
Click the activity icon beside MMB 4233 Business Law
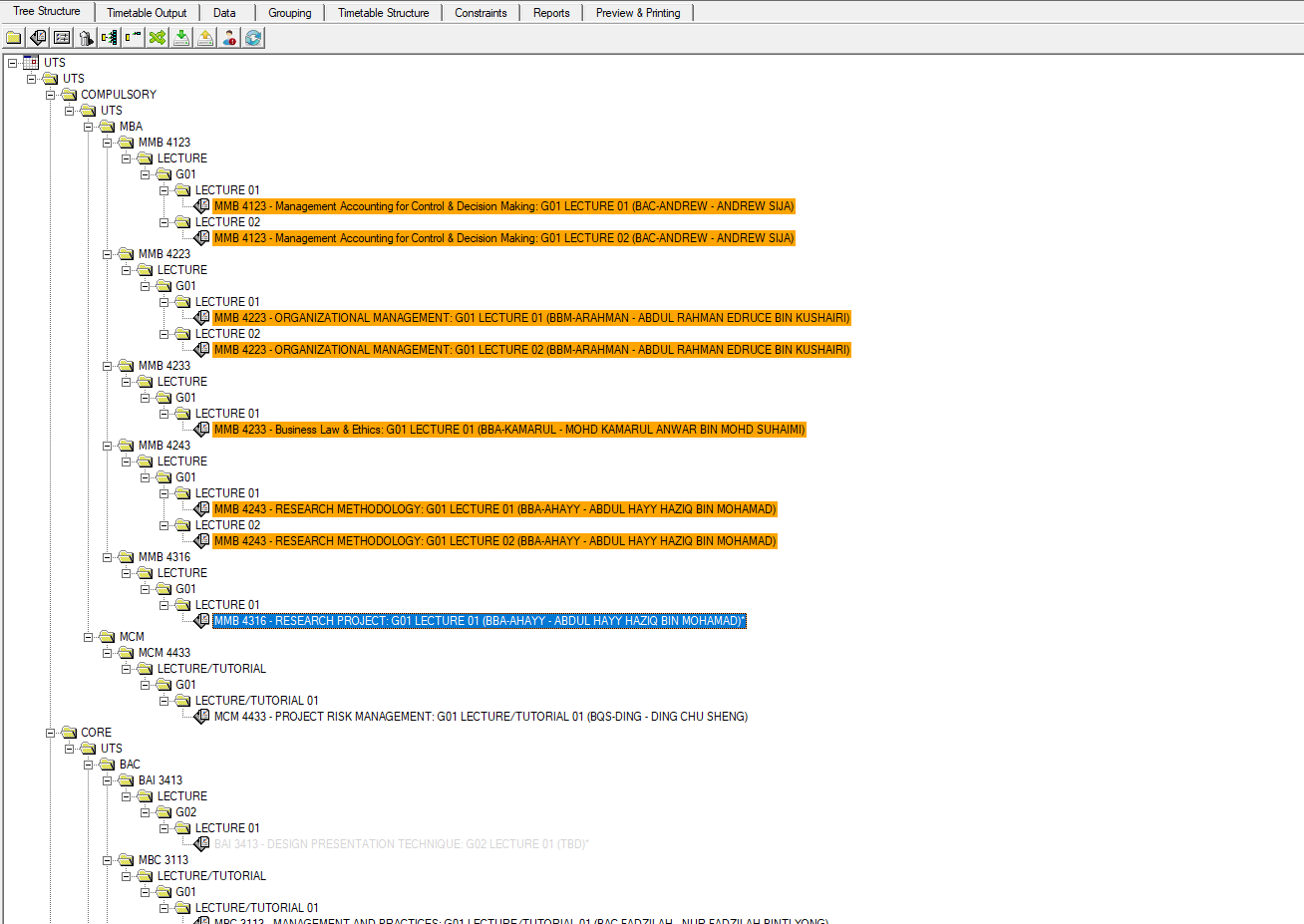point(202,430)
